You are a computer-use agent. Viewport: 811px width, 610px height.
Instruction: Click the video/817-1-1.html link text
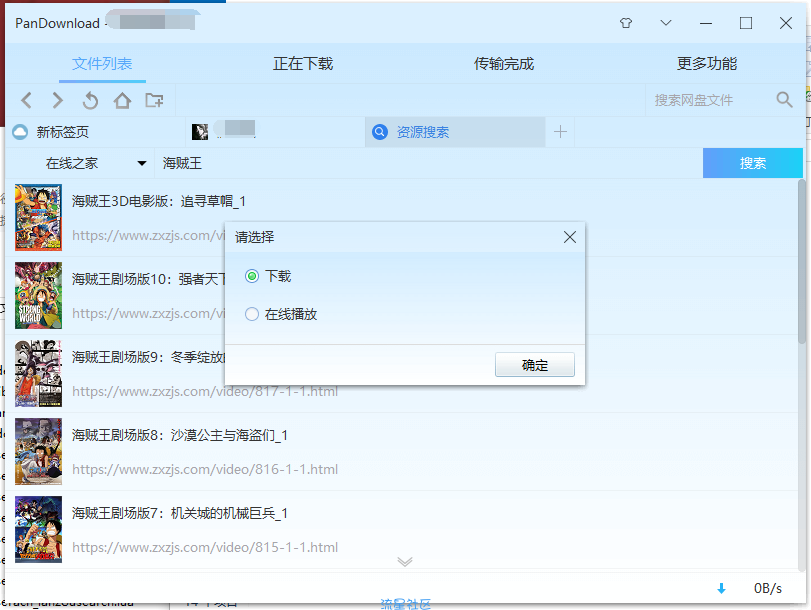(x=205, y=391)
